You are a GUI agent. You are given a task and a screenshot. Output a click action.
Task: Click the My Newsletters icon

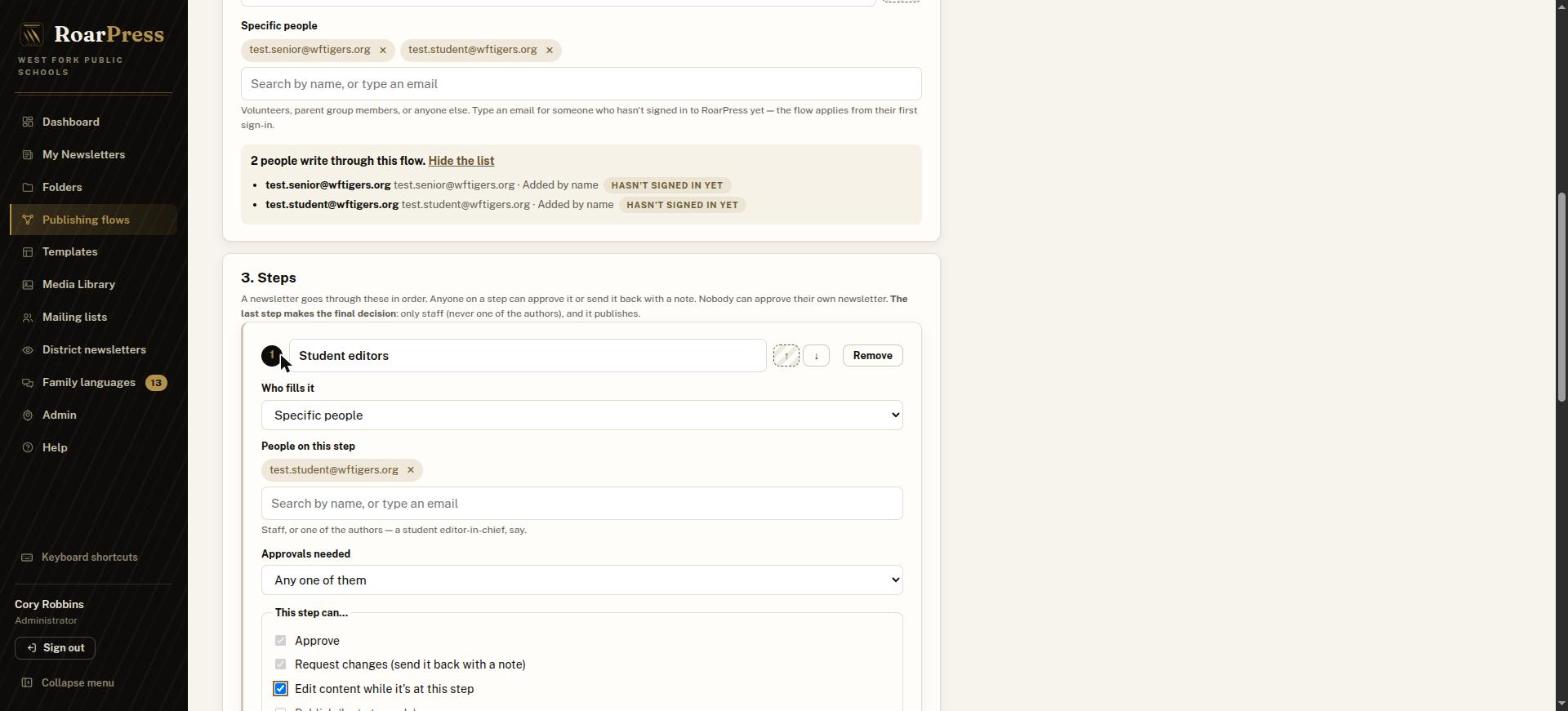click(28, 155)
